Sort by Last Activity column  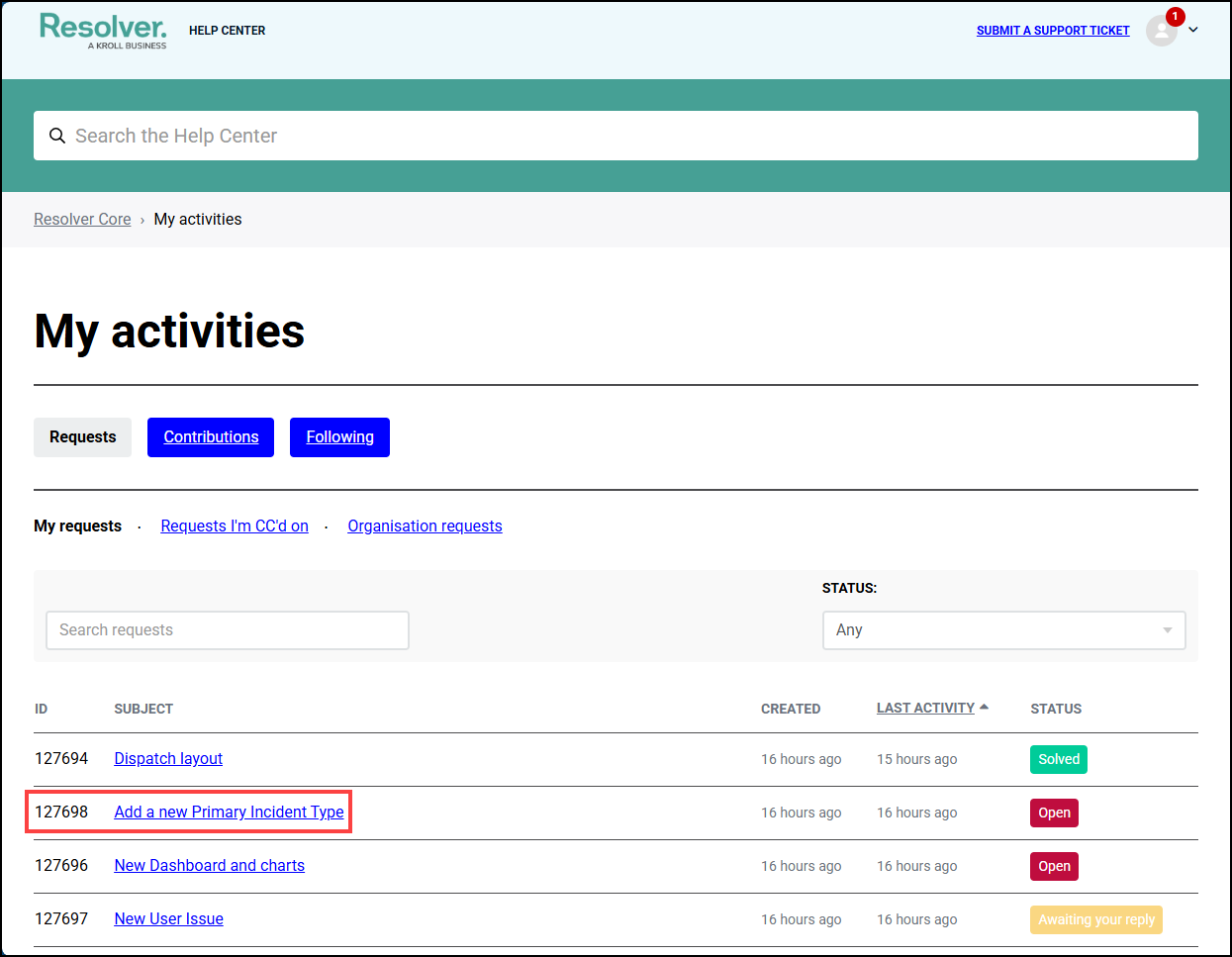pyautogui.click(x=925, y=708)
